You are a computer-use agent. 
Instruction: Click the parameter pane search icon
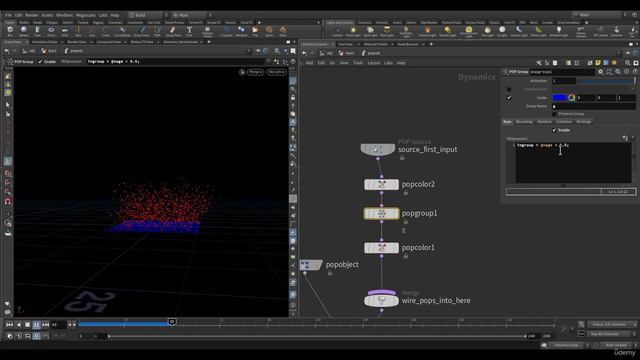tap(618, 72)
